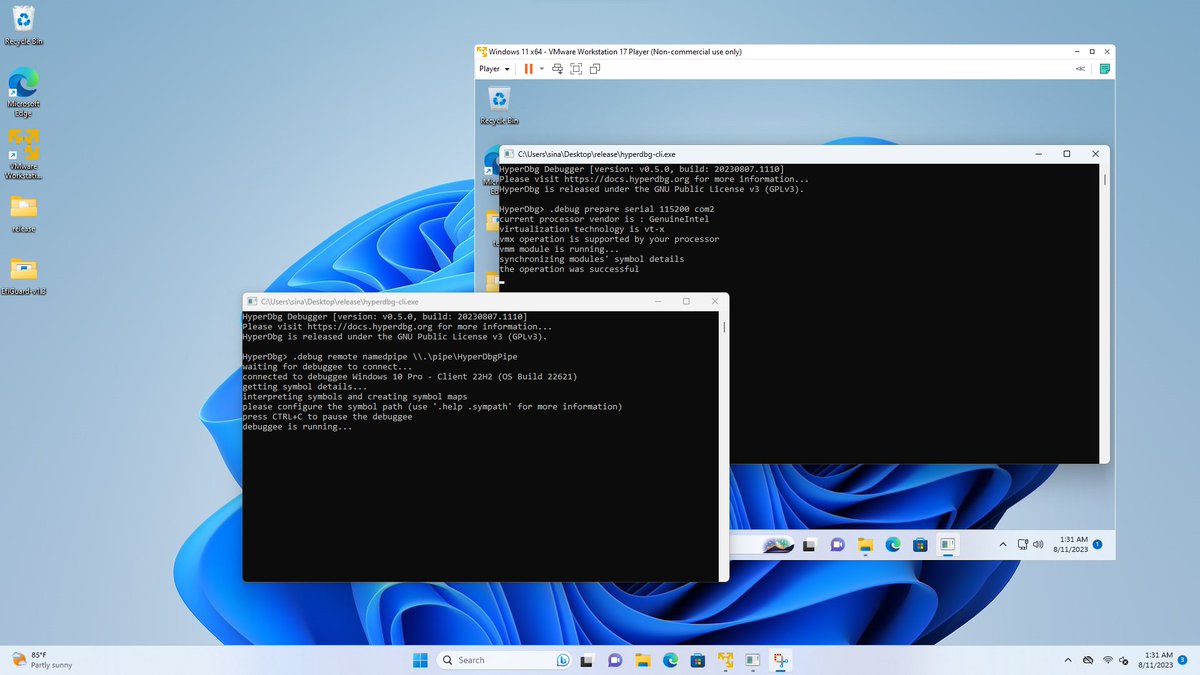Open Chat app on host taskbar
The image size is (1200, 675).
616,660
